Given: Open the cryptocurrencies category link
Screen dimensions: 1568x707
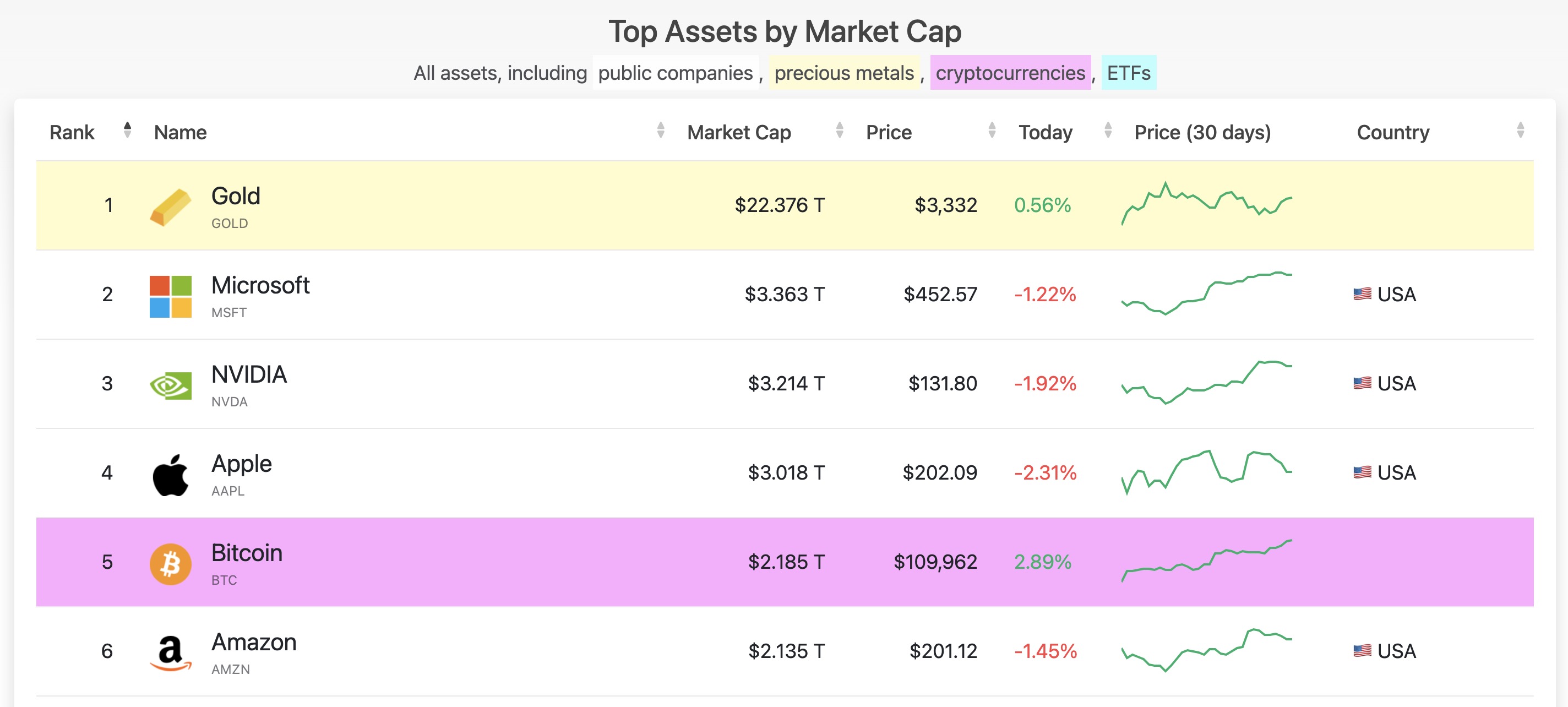Looking at the screenshot, I should [1010, 73].
